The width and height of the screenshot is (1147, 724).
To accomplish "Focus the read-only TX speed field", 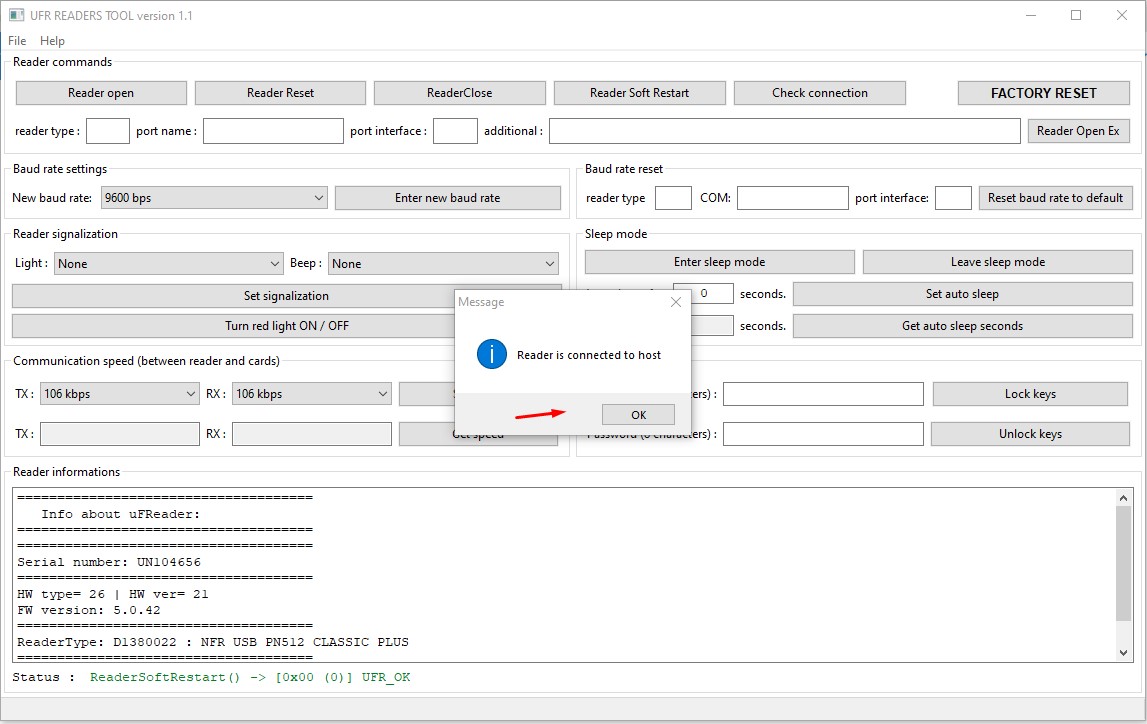I will (x=120, y=434).
